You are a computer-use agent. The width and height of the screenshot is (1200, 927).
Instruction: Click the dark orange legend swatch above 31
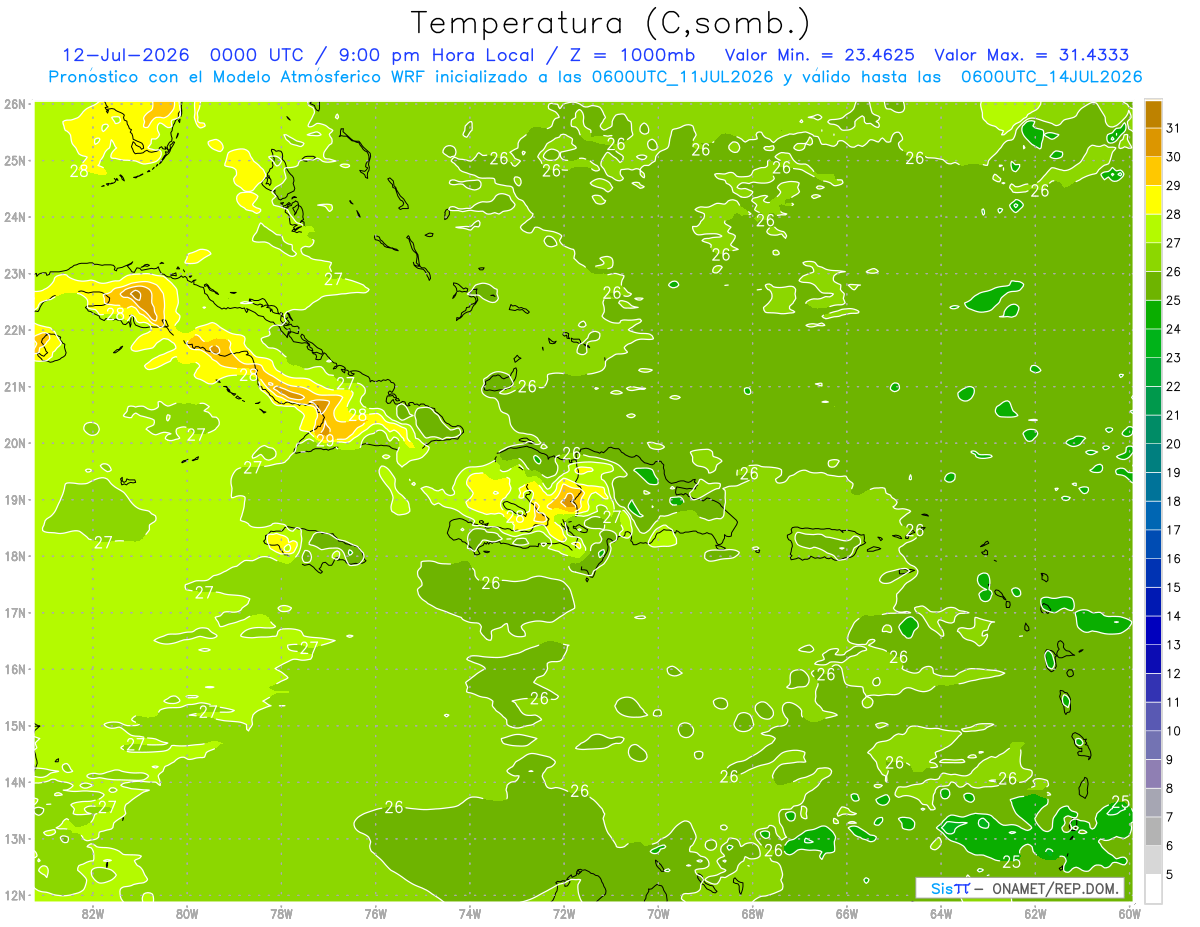click(1153, 113)
